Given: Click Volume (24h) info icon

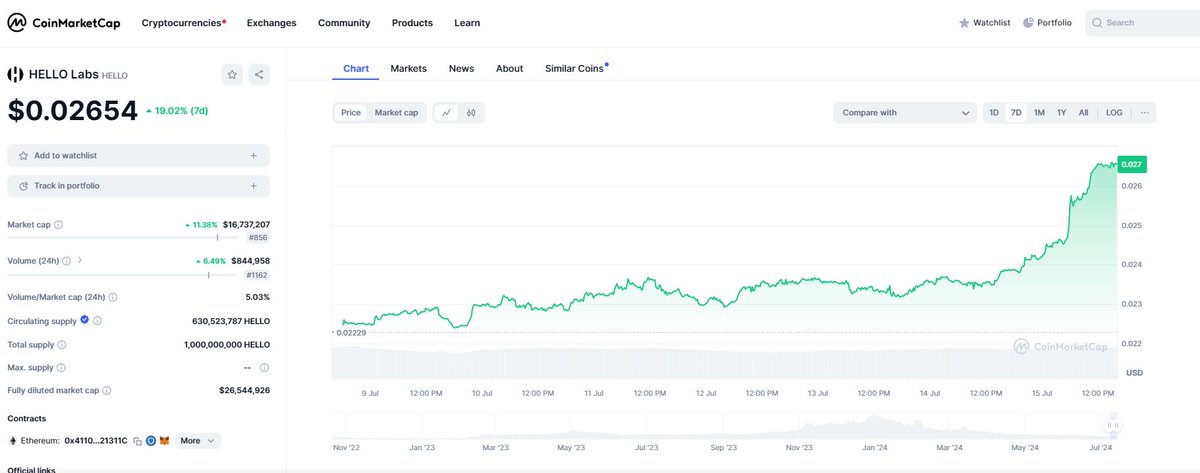Looking at the screenshot, I should pos(66,261).
